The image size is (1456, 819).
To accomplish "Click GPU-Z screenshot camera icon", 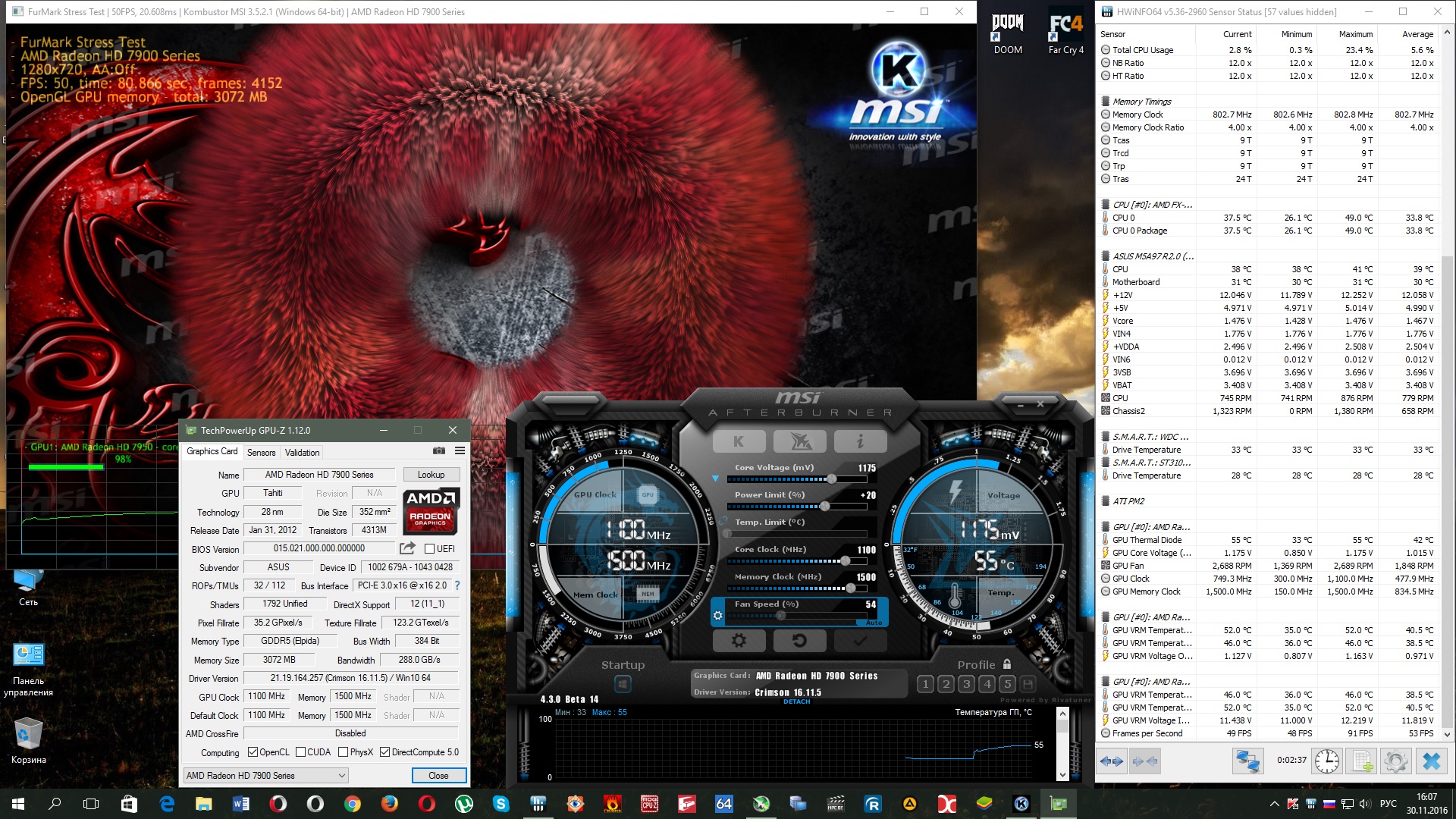I will click(x=439, y=451).
